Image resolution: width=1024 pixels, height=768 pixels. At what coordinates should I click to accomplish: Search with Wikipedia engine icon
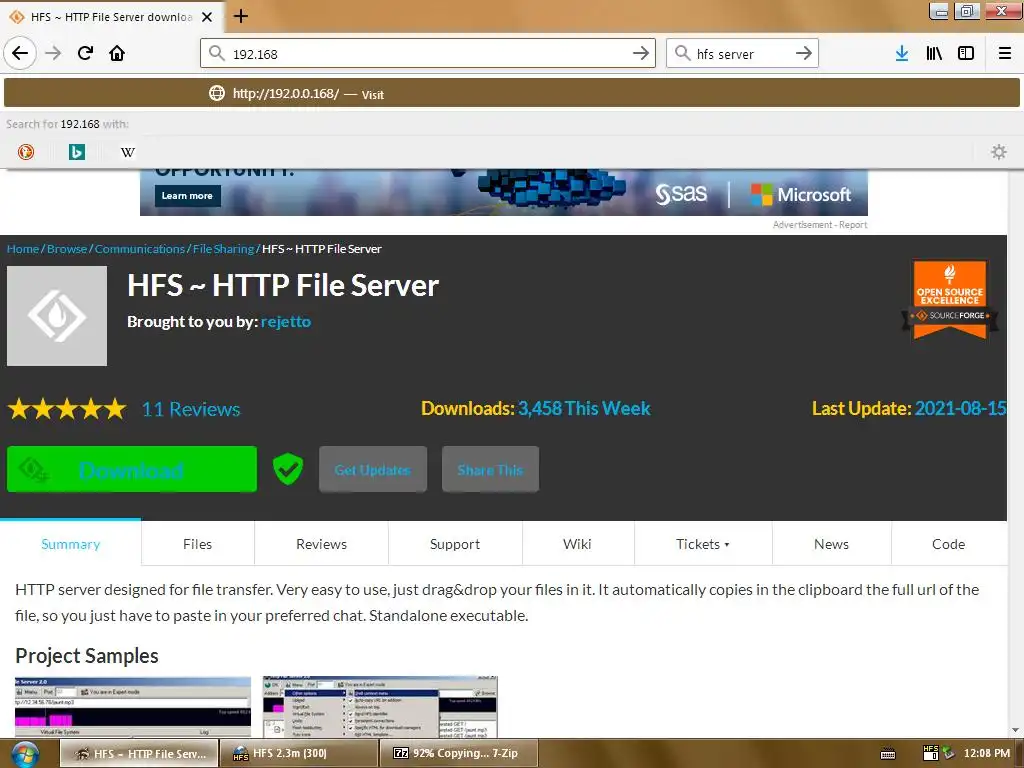[128, 152]
